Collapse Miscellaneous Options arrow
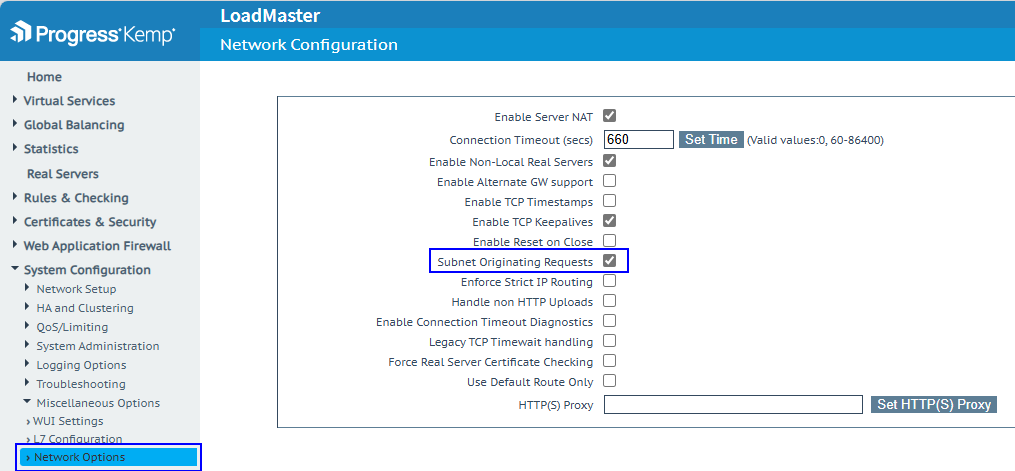The width and height of the screenshot is (1015, 471). click(27, 401)
